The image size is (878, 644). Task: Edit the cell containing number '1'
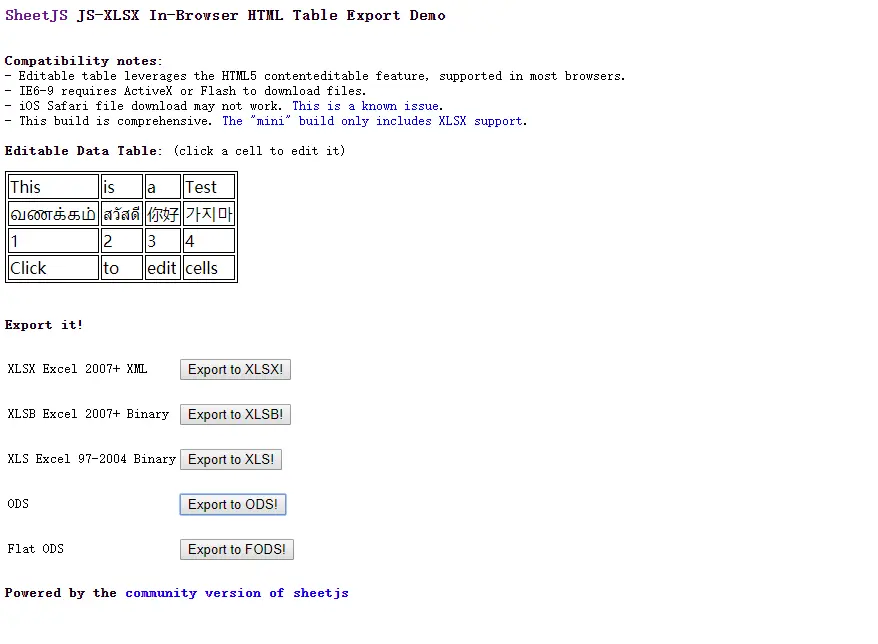tap(53, 241)
